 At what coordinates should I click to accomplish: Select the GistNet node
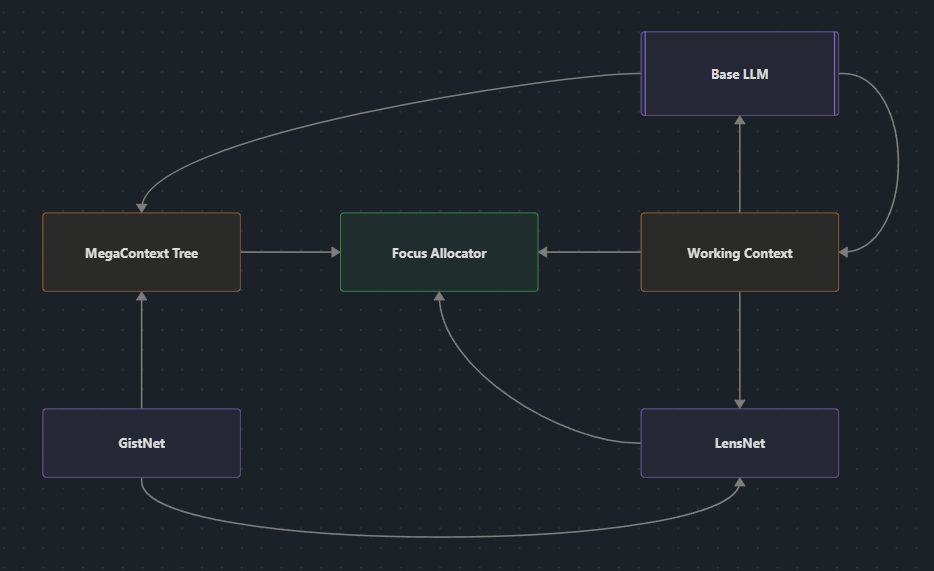141,443
